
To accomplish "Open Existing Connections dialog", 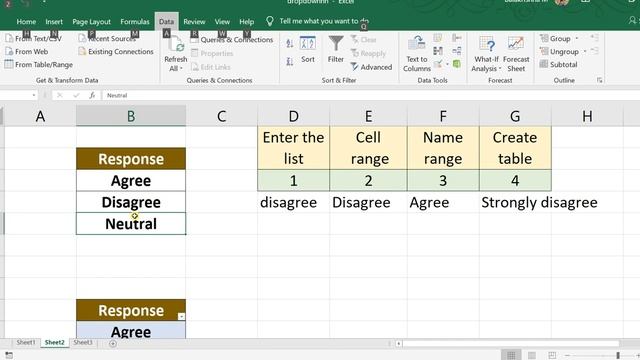I will [116, 51].
